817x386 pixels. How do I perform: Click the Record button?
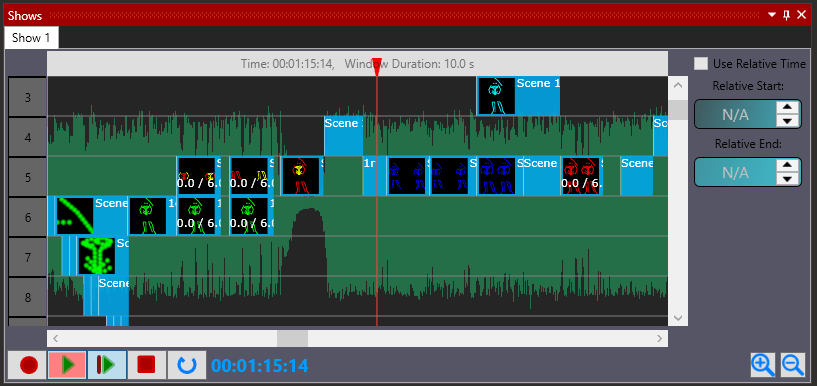point(28,365)
